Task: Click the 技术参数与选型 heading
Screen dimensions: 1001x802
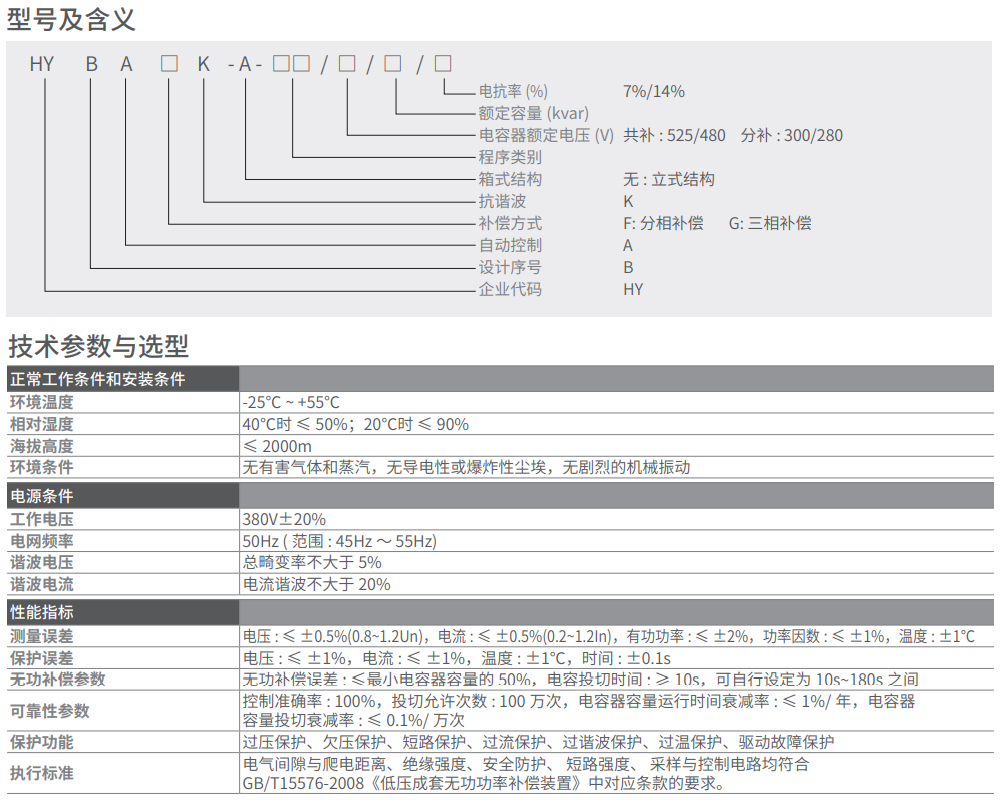Action: click(x=98, y=347)
